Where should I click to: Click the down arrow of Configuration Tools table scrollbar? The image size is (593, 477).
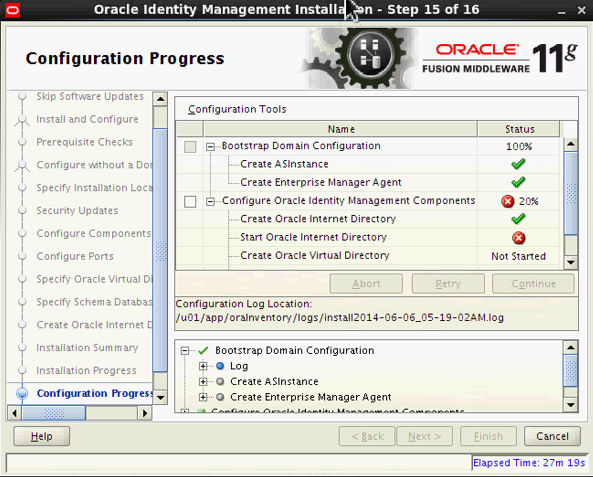(571, 262)
